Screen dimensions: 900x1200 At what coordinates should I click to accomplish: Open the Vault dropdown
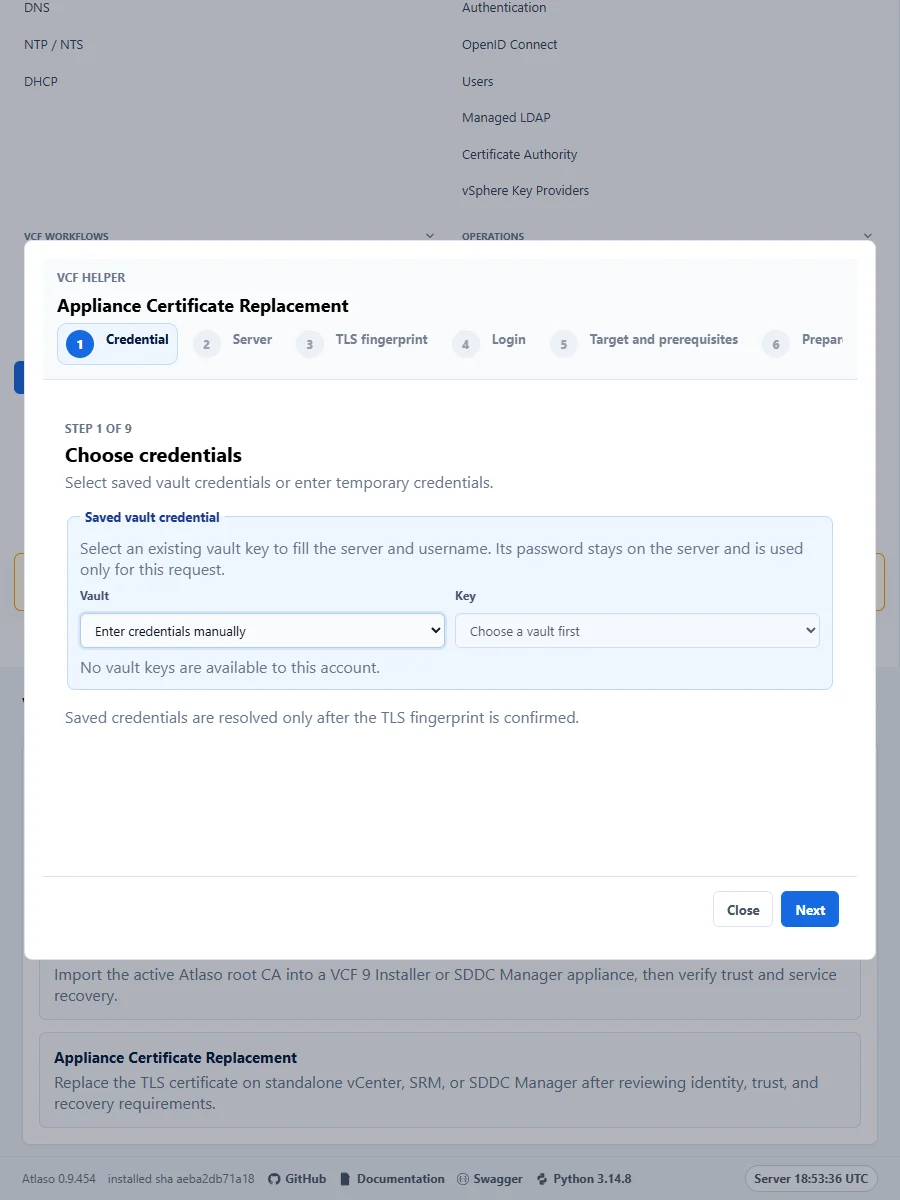262,631
